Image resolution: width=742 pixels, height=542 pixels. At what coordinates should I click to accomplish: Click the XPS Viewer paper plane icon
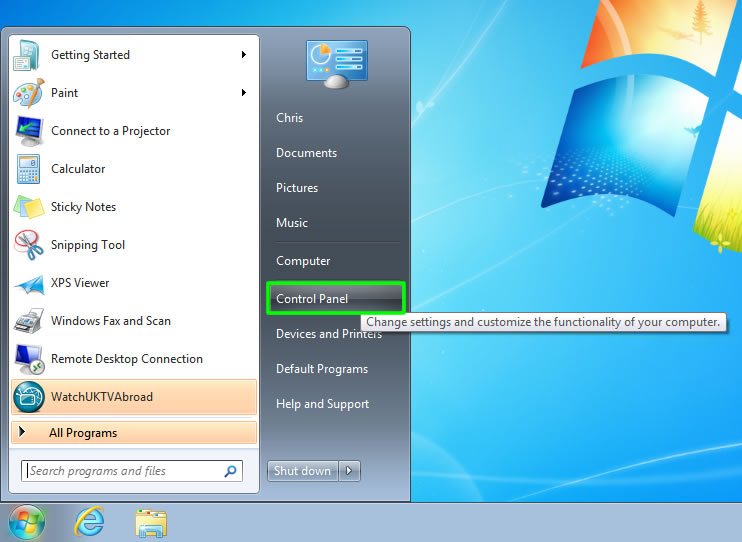(29, 284)
